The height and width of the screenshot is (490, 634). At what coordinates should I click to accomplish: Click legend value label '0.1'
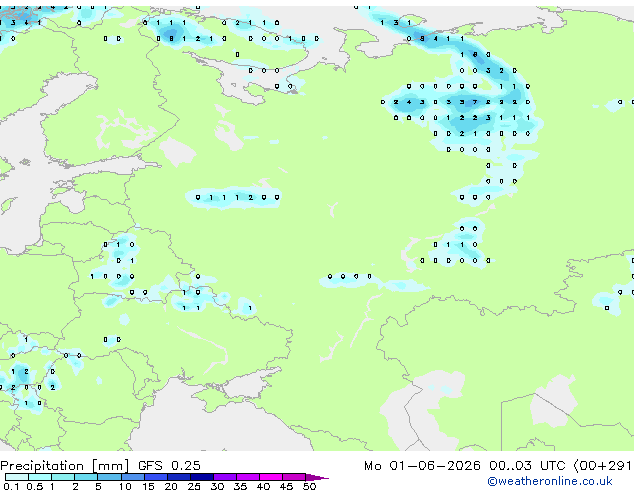coord(11,486)
